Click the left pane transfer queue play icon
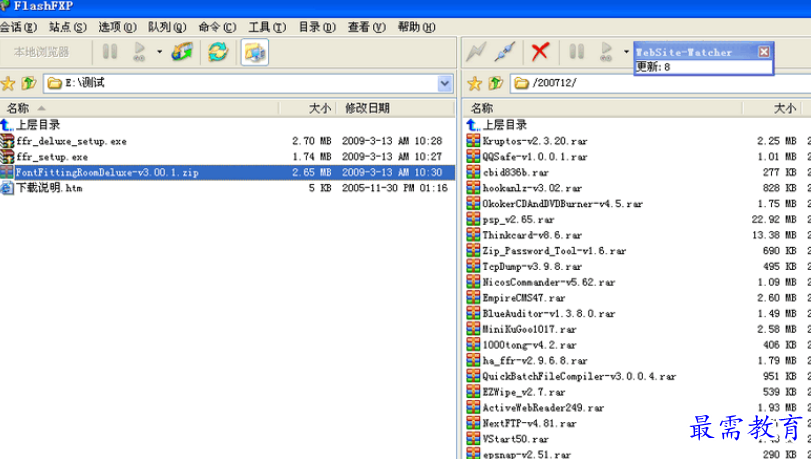811x459 pixels. pyautogui.click(x=139, y=52)
